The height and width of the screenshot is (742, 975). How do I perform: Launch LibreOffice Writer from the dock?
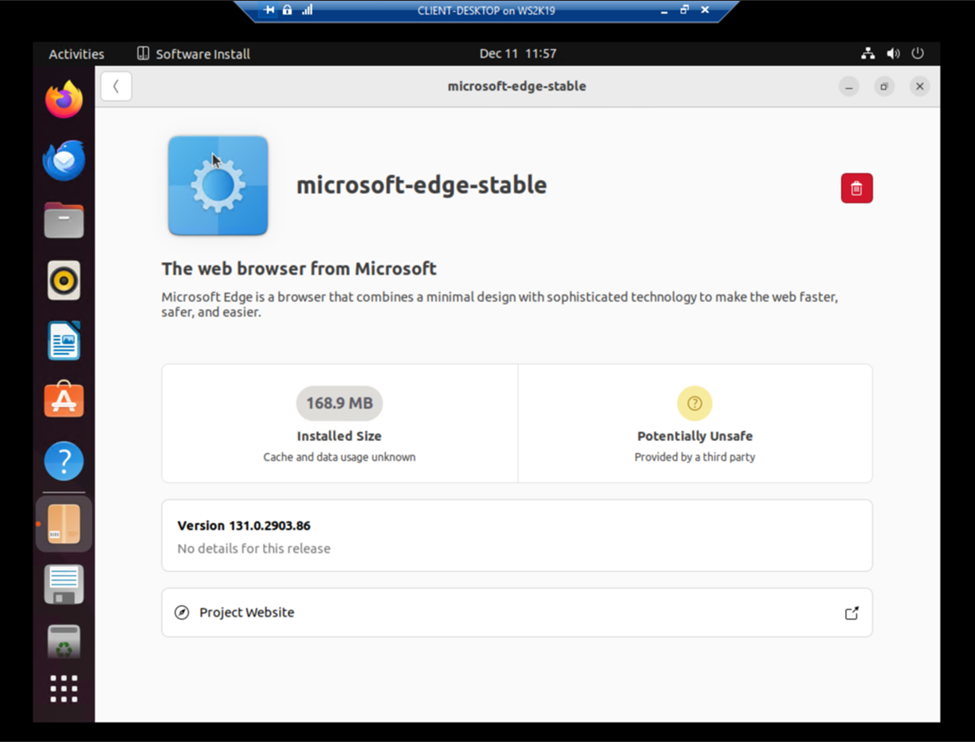tap(64, 340)
